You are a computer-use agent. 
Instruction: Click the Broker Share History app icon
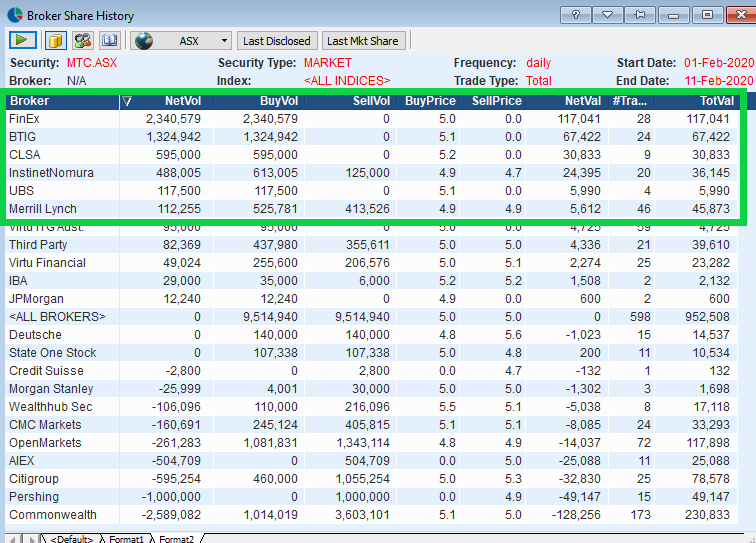click(15, 15)
